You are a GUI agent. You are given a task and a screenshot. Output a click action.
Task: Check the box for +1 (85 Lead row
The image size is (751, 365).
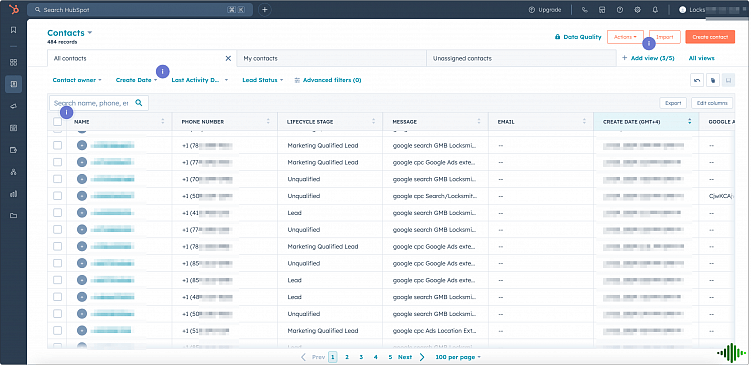[x=57, y=280]
